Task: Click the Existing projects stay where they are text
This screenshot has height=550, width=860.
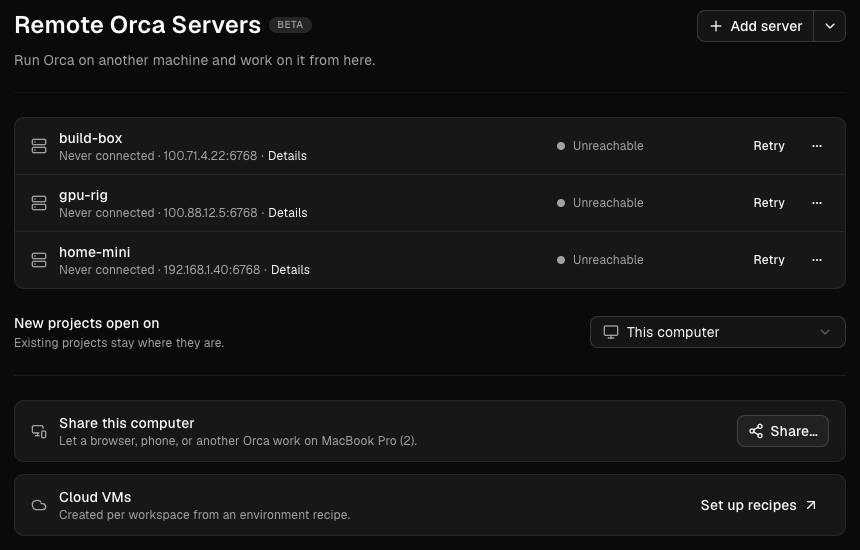Action: click(119, 343)
